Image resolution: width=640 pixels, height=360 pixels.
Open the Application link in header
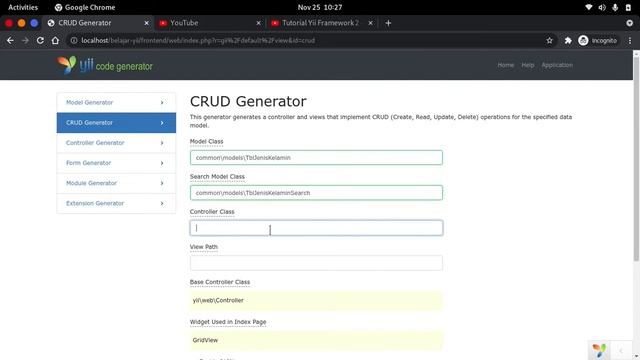[557, 65]
